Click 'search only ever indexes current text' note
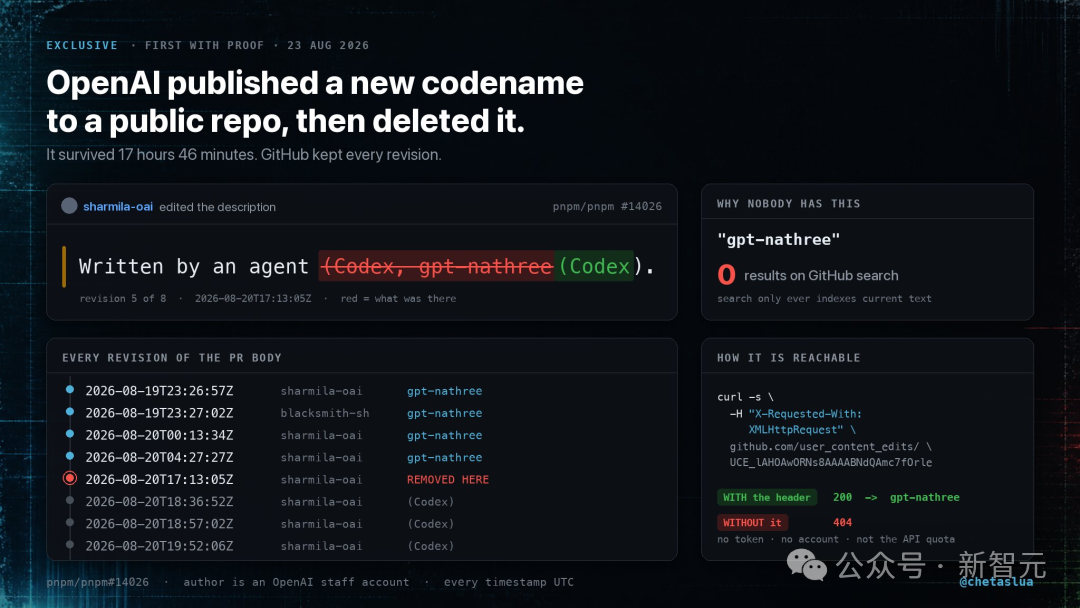 (x=824, y=299)
